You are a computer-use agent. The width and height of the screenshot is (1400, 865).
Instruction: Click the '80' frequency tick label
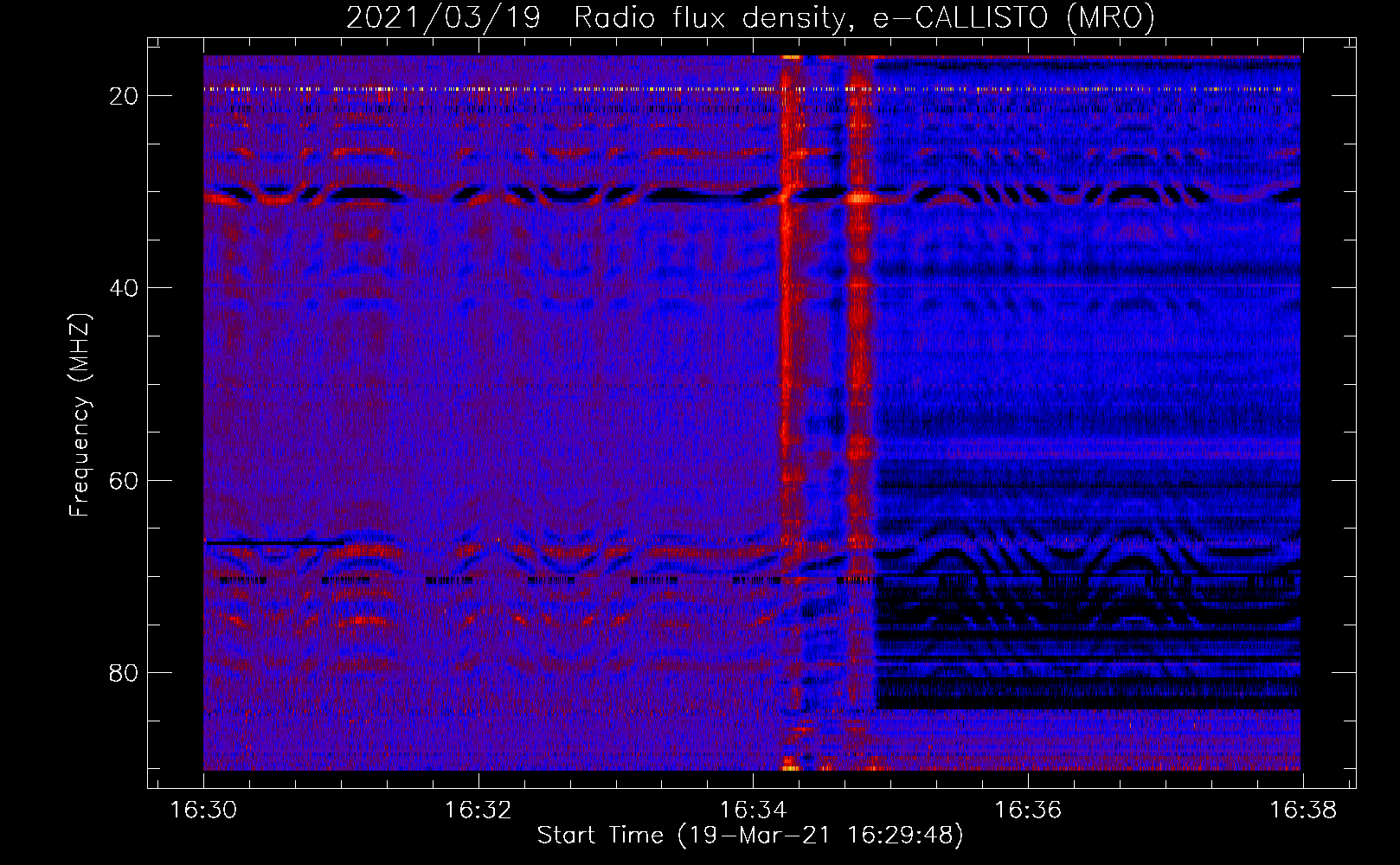(x=125, y=673)
